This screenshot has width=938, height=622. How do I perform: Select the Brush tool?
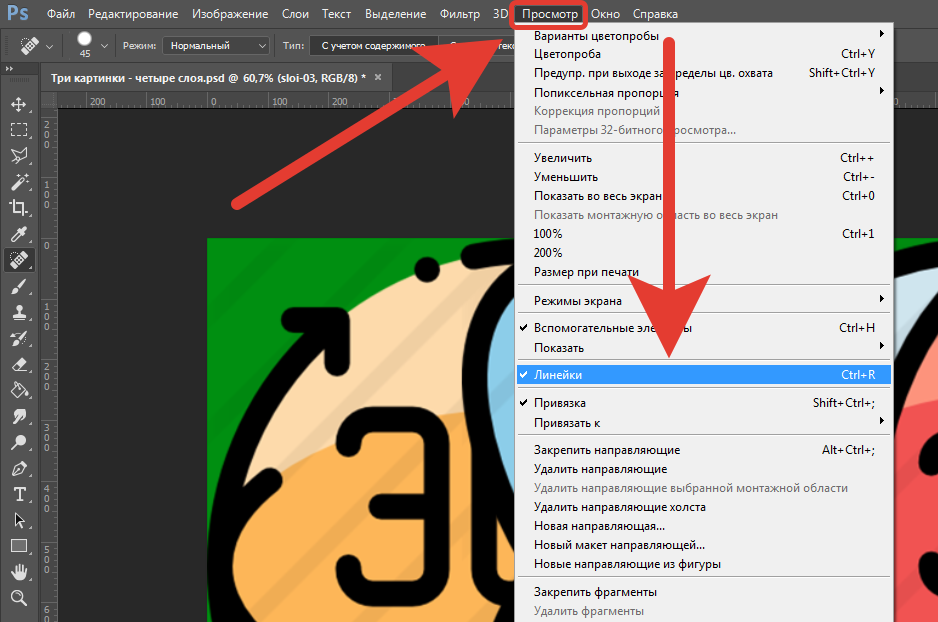pyautogui.click(x=19, y=286)
